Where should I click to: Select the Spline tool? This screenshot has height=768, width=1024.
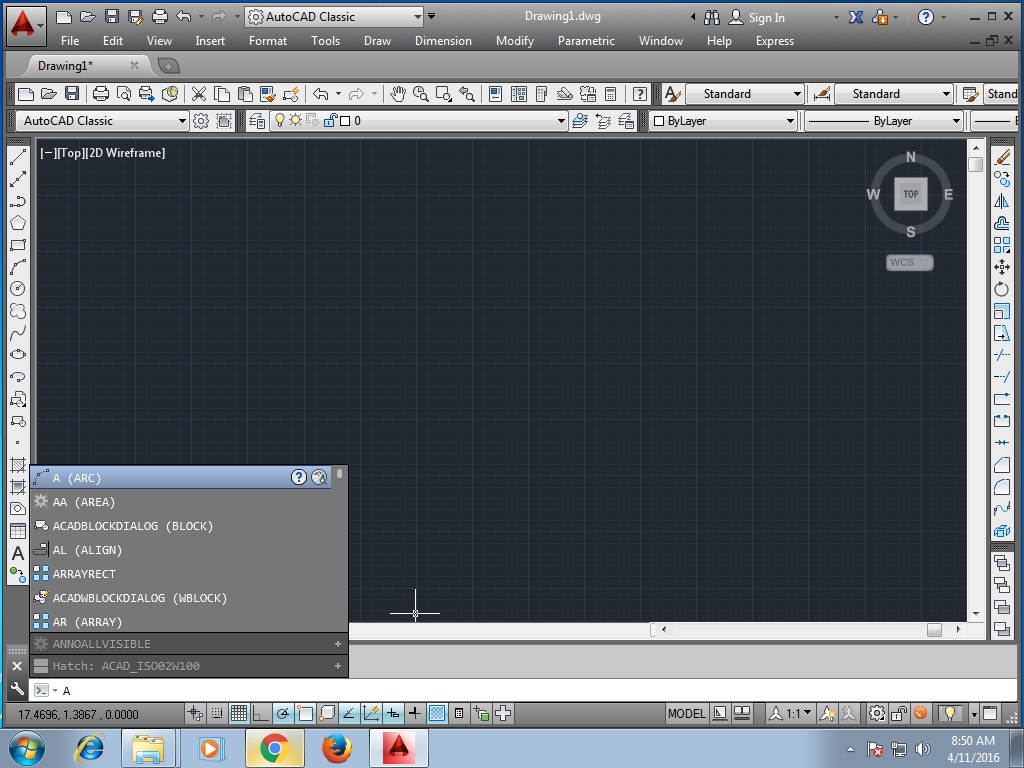(17, 333)
